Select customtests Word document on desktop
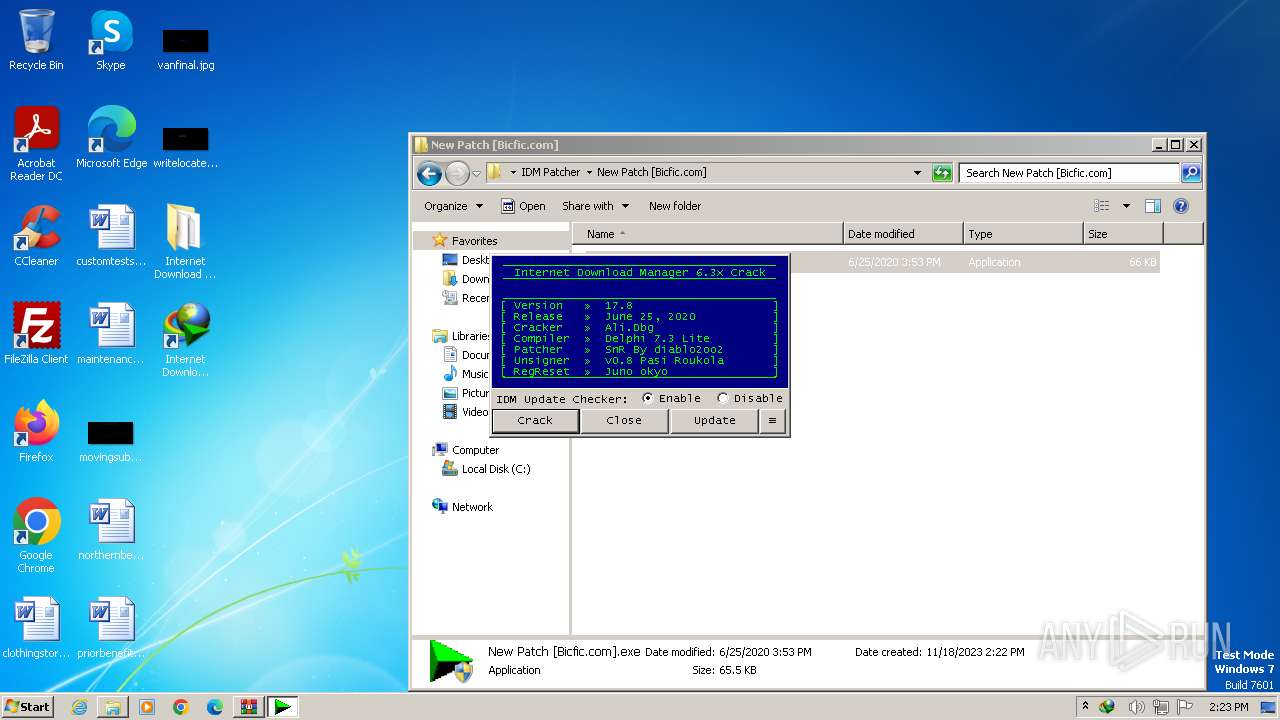 click(x=111, y=237)
